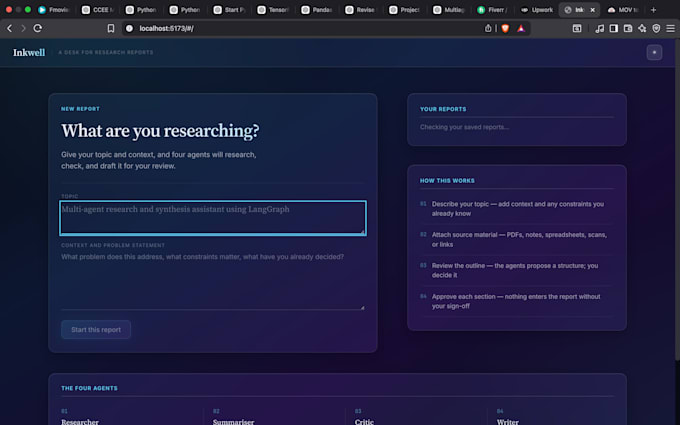Bookmark this page with bookmark icon
Viewport: 680px width, 425px height.
111,28
